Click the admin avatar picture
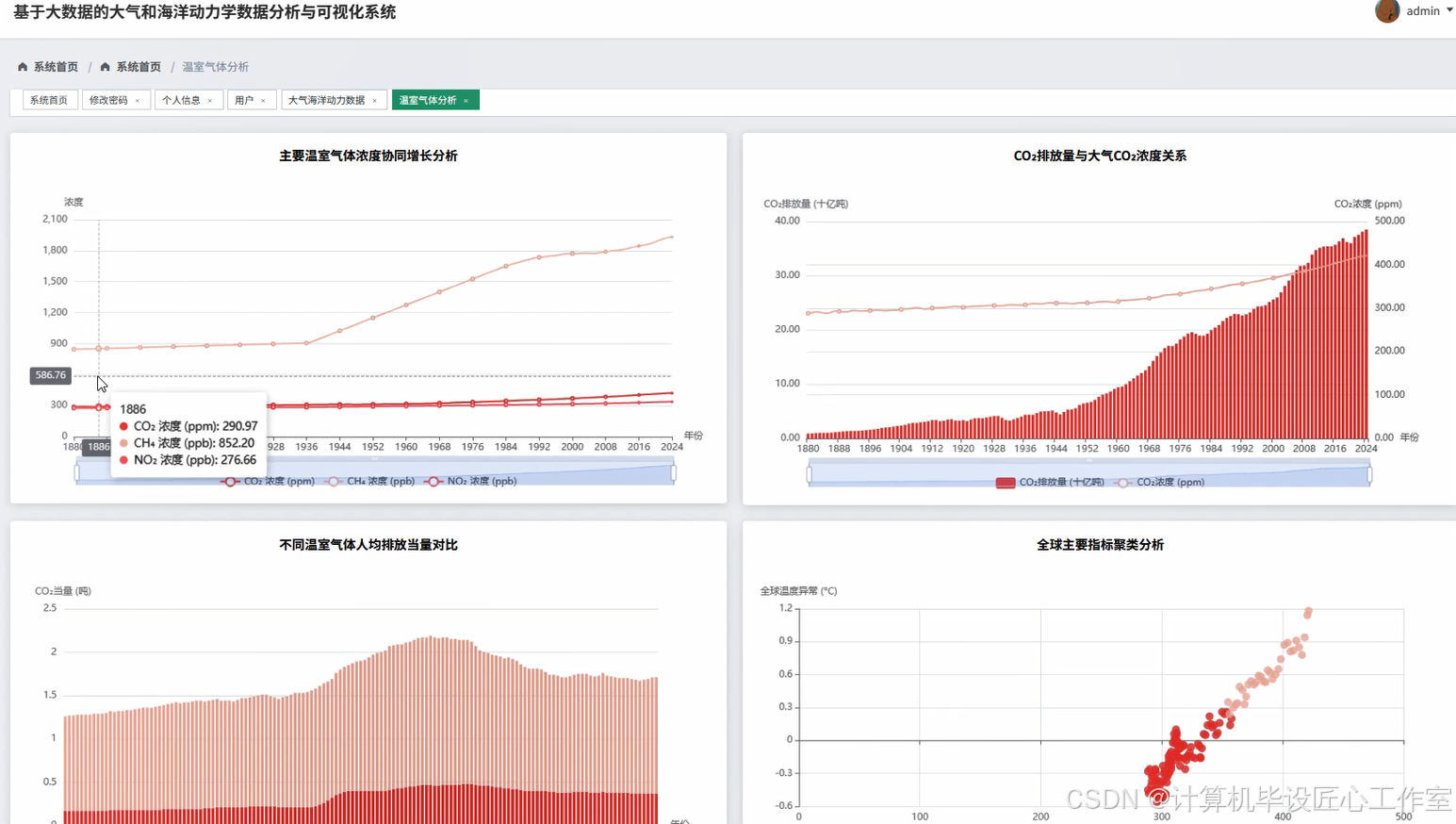 [1387, 11]
